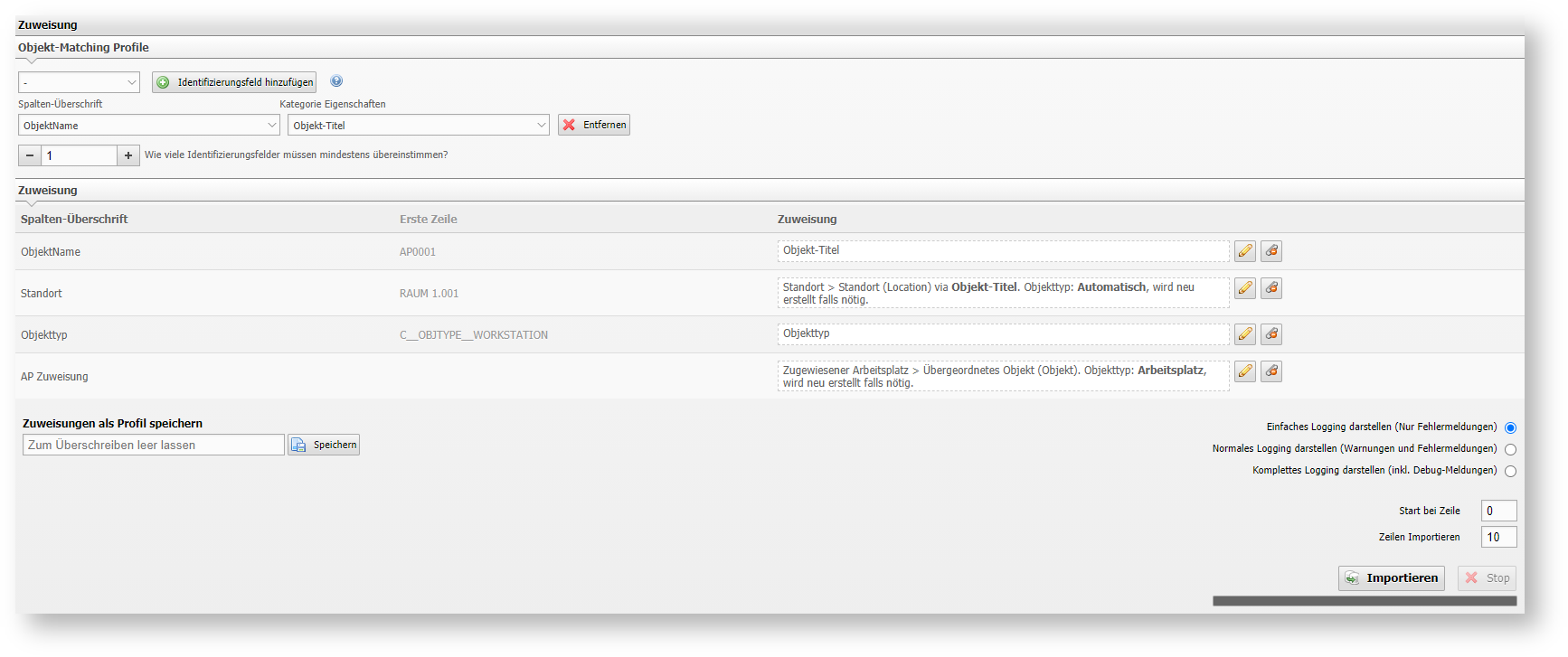This screenshot has width=1568, height=657.
Task: Clear the Objekttyp row assignment with eraser
Action: (x=1271, y=334)
